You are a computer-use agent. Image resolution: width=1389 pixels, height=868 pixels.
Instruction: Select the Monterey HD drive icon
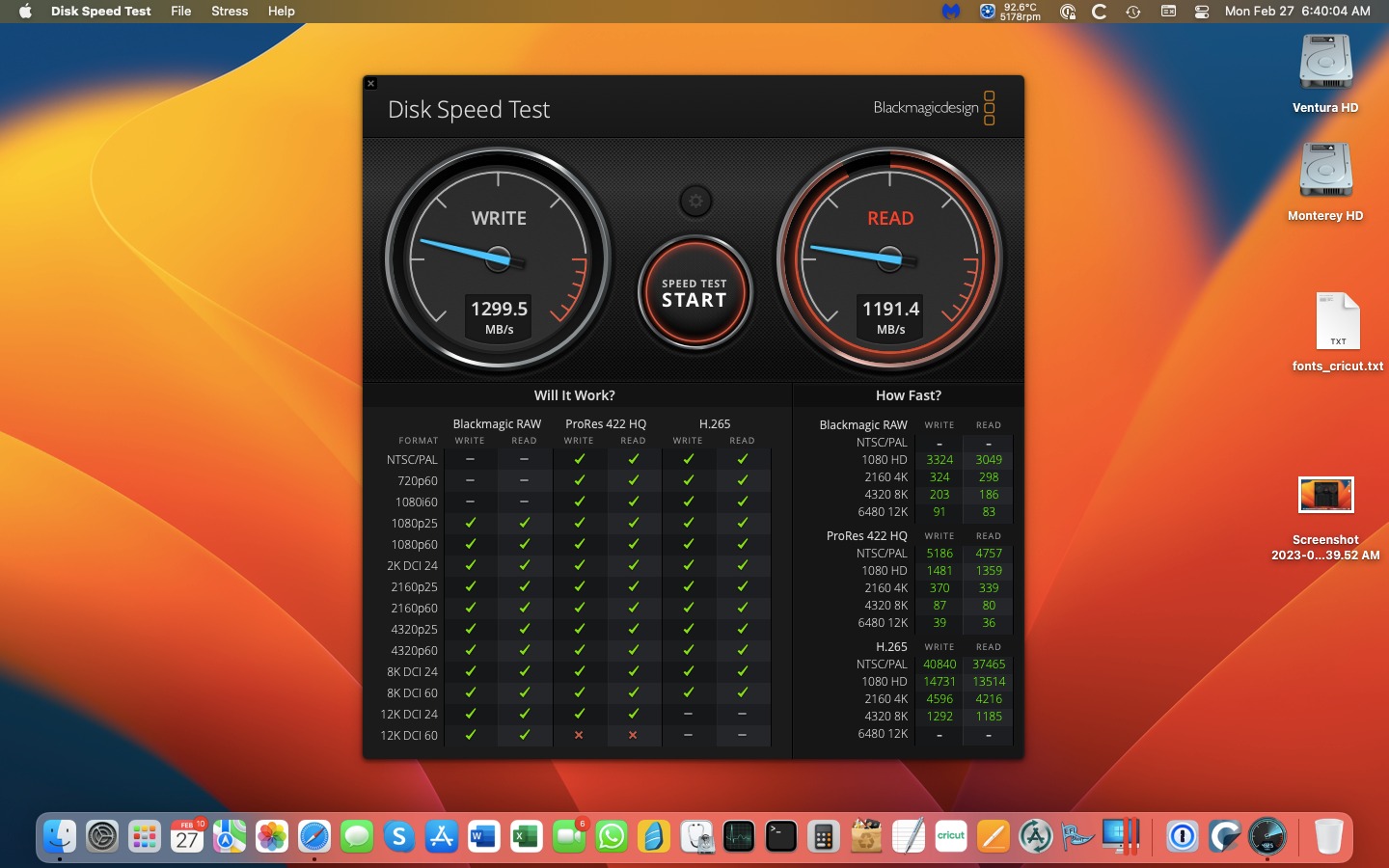click(1325, 170)
